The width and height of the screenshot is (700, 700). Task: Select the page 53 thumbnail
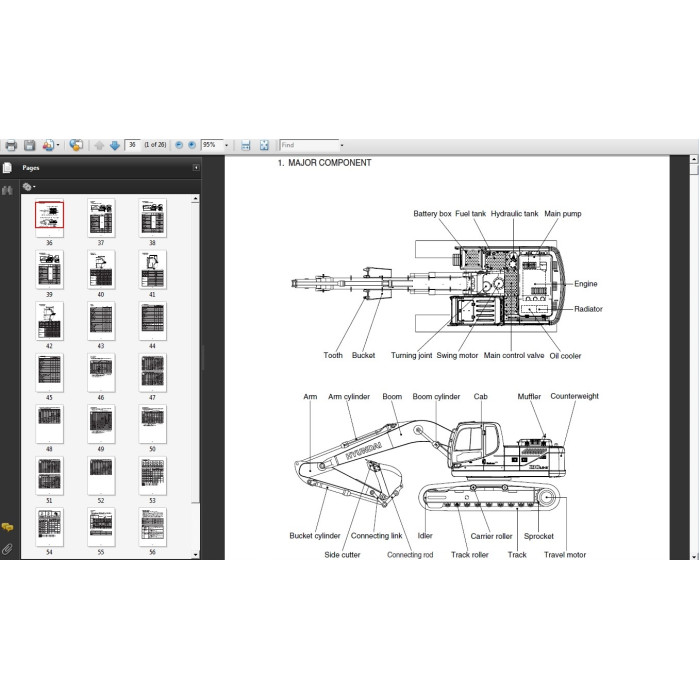[x=153, y=476]
